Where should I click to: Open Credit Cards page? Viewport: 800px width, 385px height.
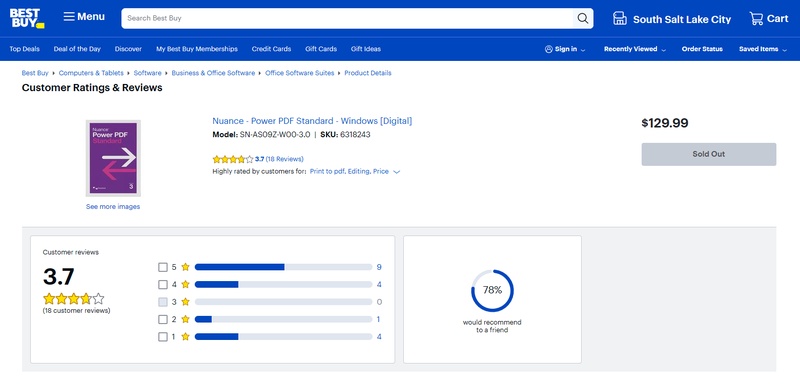[x=271, y=49]
